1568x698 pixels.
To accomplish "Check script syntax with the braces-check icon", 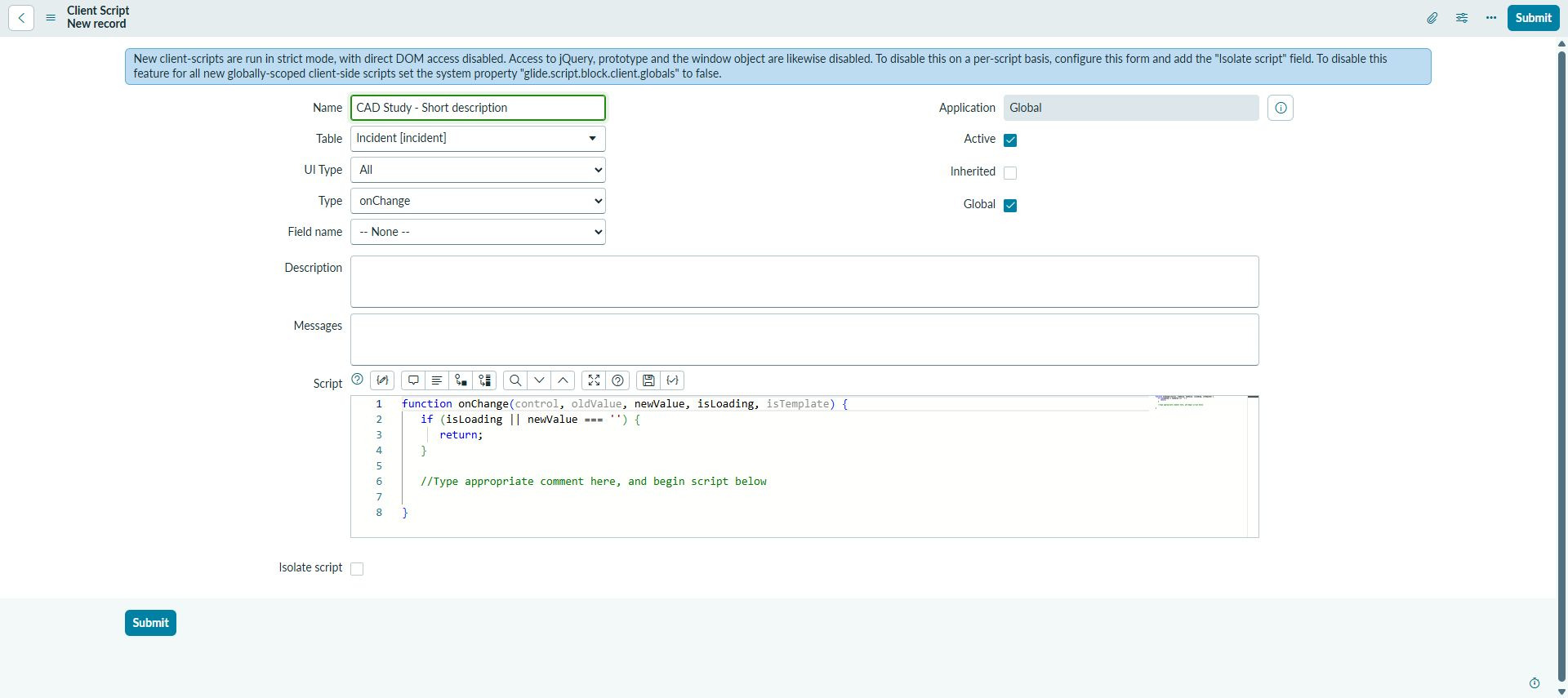I will pyautogui.click(x=672, y=380).
